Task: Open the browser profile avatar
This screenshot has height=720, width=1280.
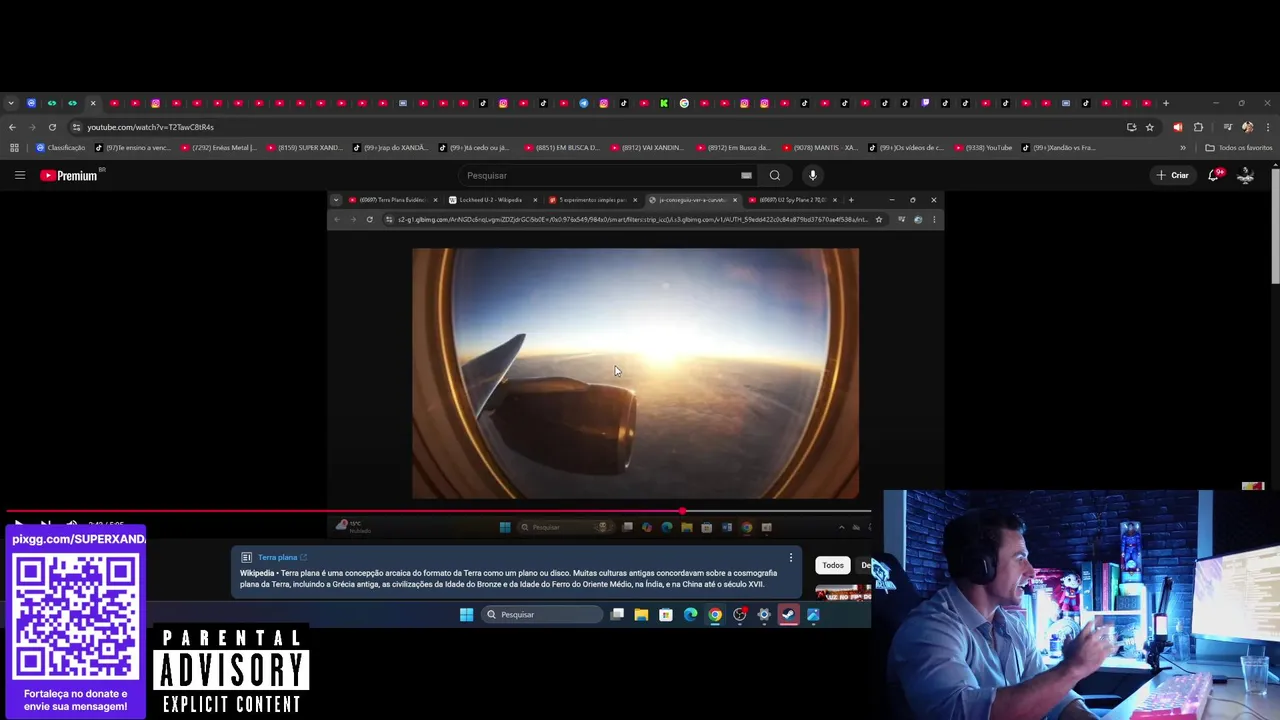Action: pos(1247,127)
